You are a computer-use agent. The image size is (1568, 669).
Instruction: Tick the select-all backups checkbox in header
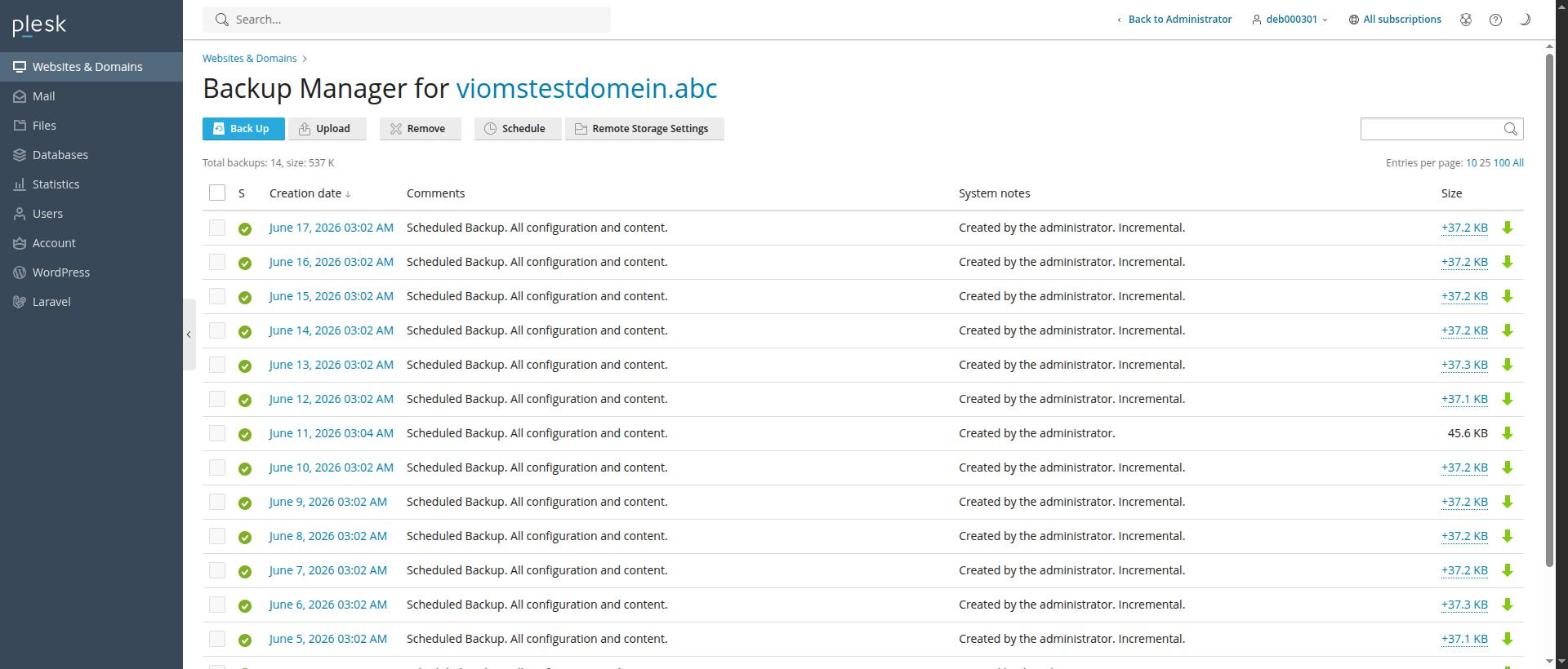tap(217, 193)
